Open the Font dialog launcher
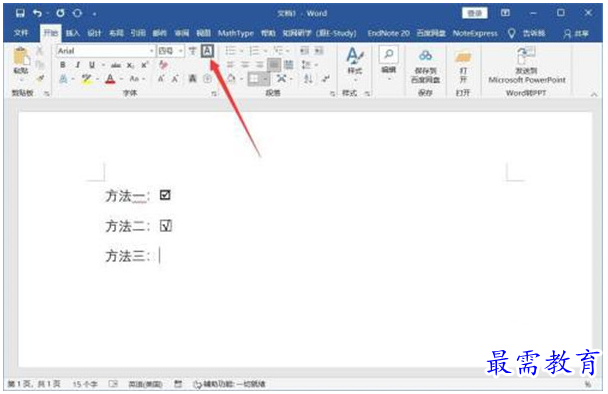The height and width of the screenshot is (394, 608). (213, 93)
